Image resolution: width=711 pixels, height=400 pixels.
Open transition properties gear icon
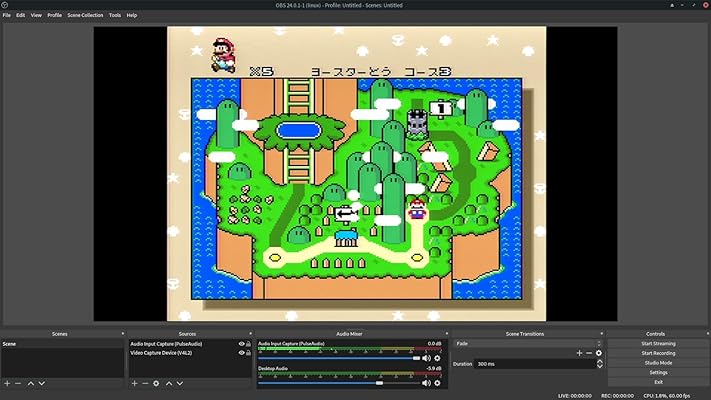point(599,353)
